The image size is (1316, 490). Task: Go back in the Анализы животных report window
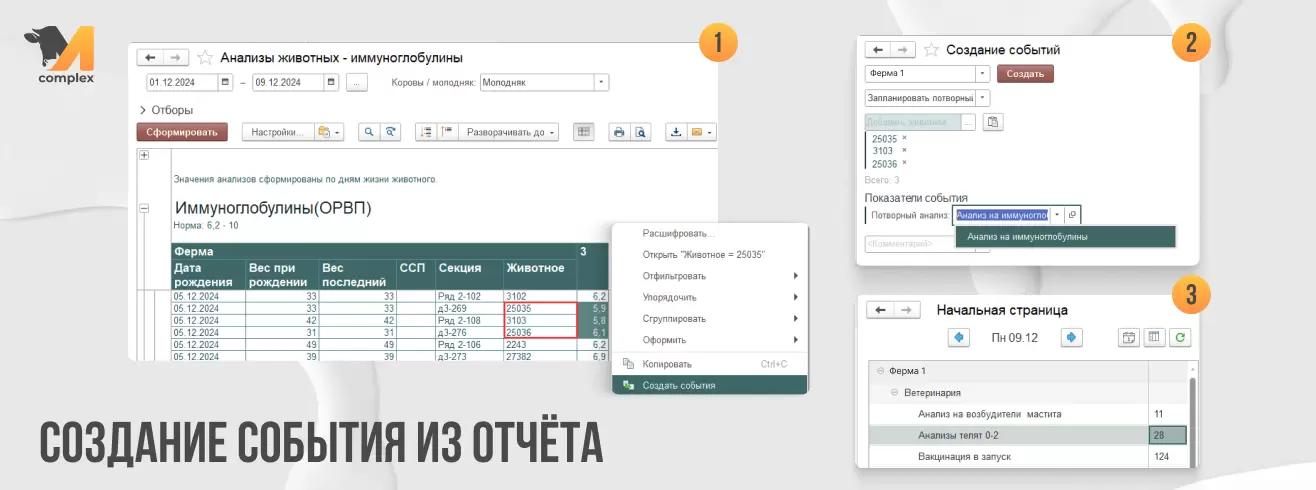tap(149, 58)
